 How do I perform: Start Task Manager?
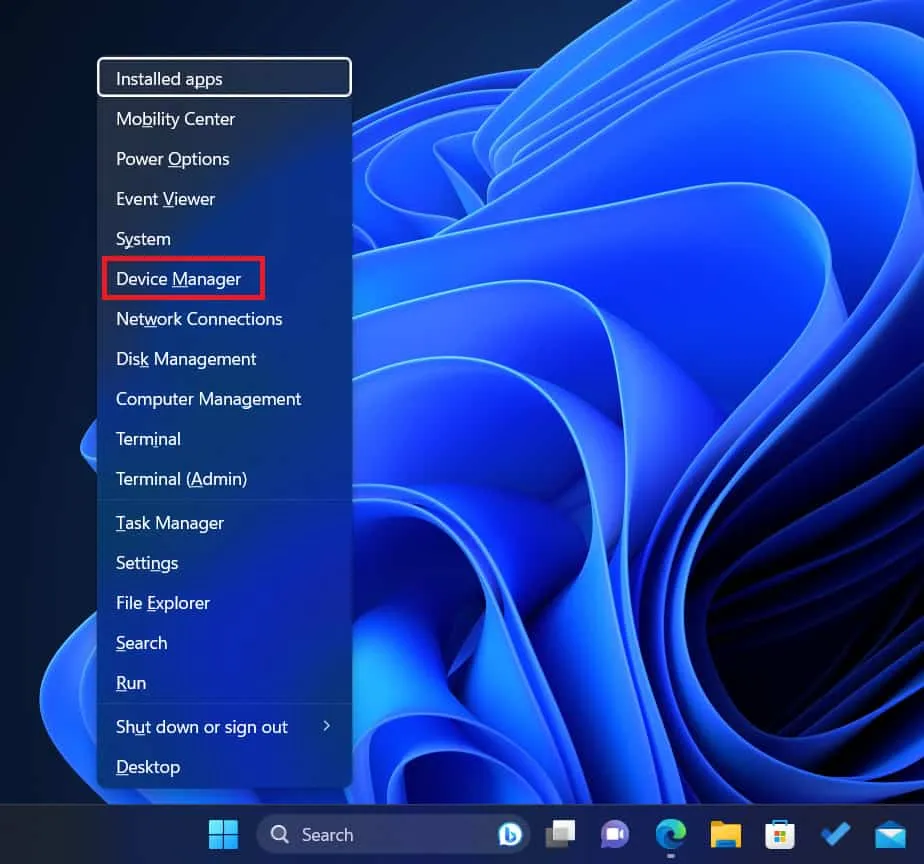point(225,523)
